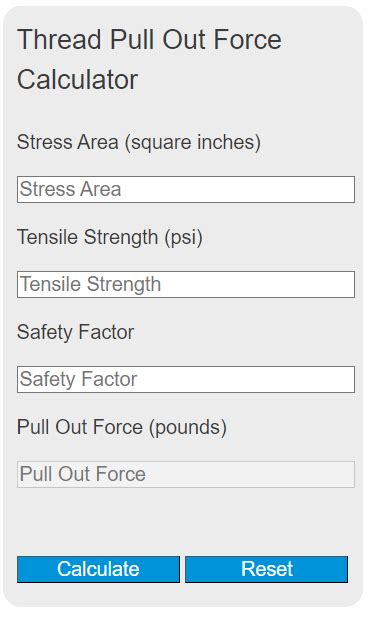Click the word 'Thread' in the heading
The width and height of the screenshot is (387, 633).
pyautogui.click(x=59, y=40)
